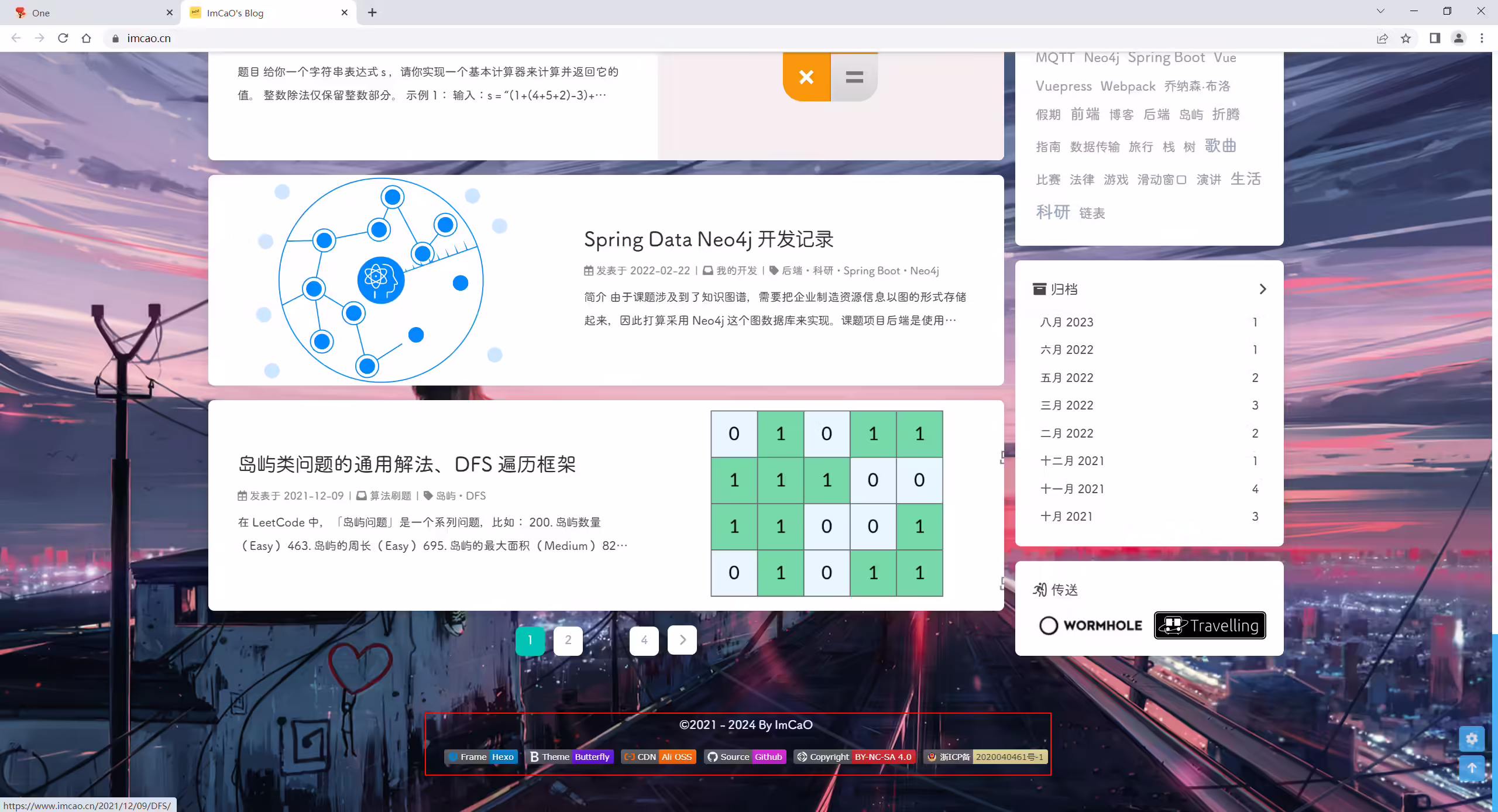Expand the 归档 archive chevron arrow

point(1262,289)
